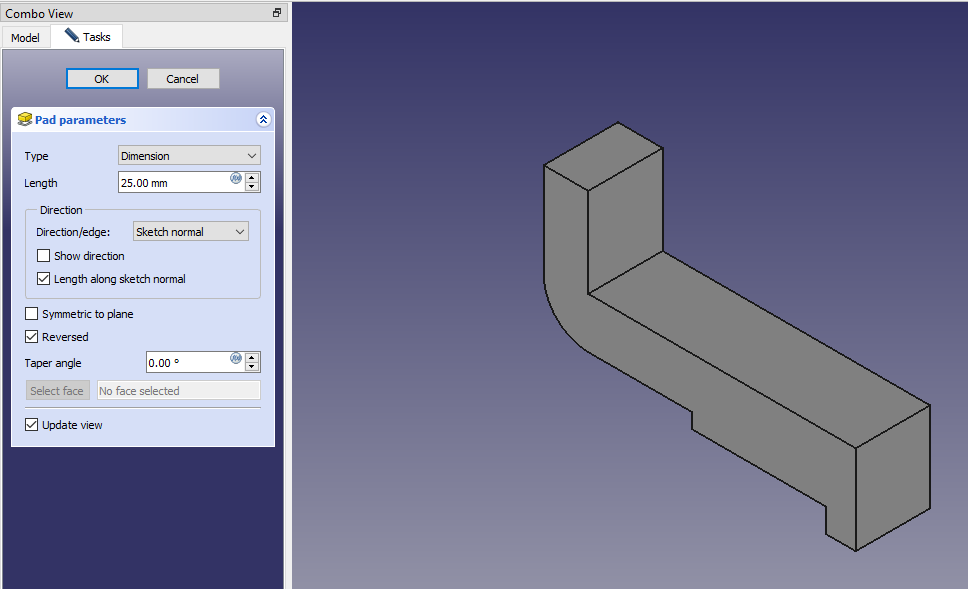This screenshot has width=968, height=589.
Task: Open expression editor for Taper angle
Action: click(236, 358)
